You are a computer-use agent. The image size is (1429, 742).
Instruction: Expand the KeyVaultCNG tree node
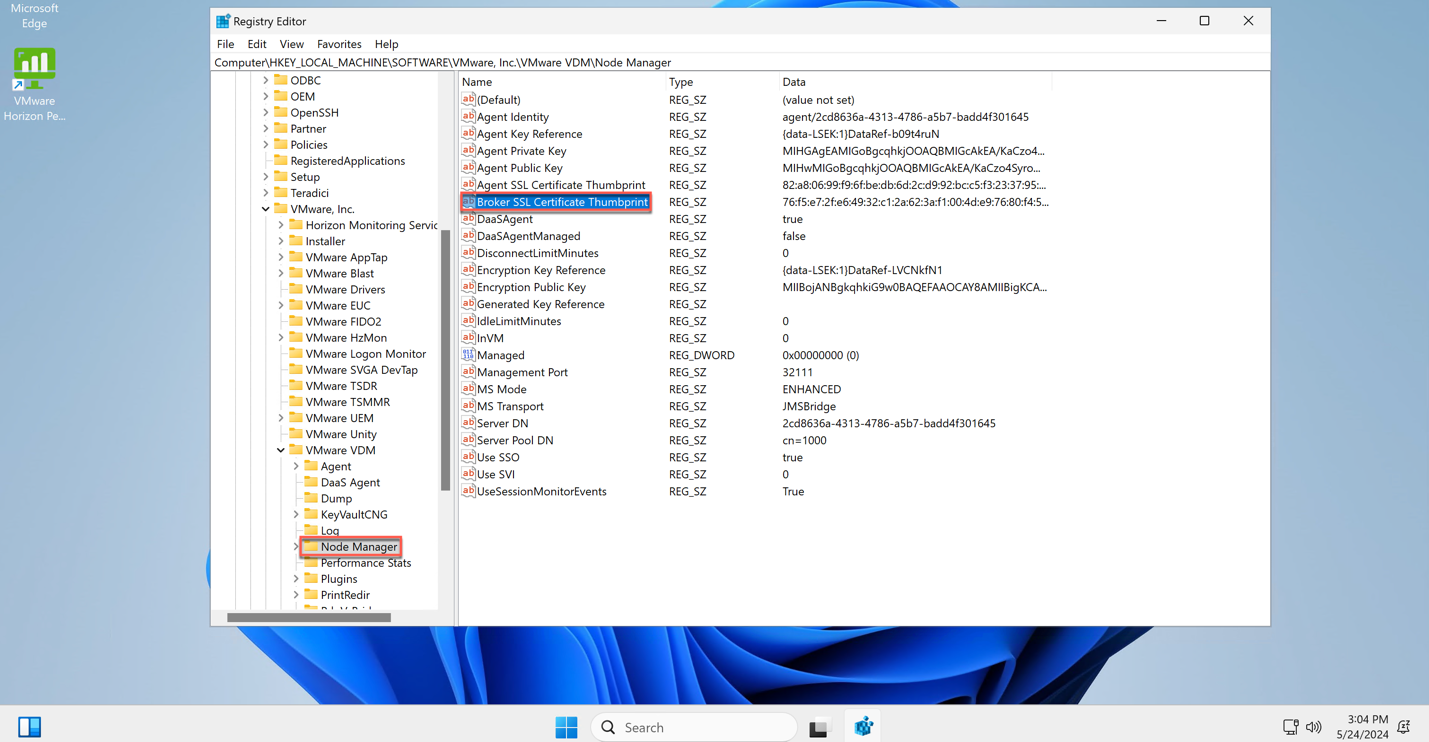click(x=296, y=514)
